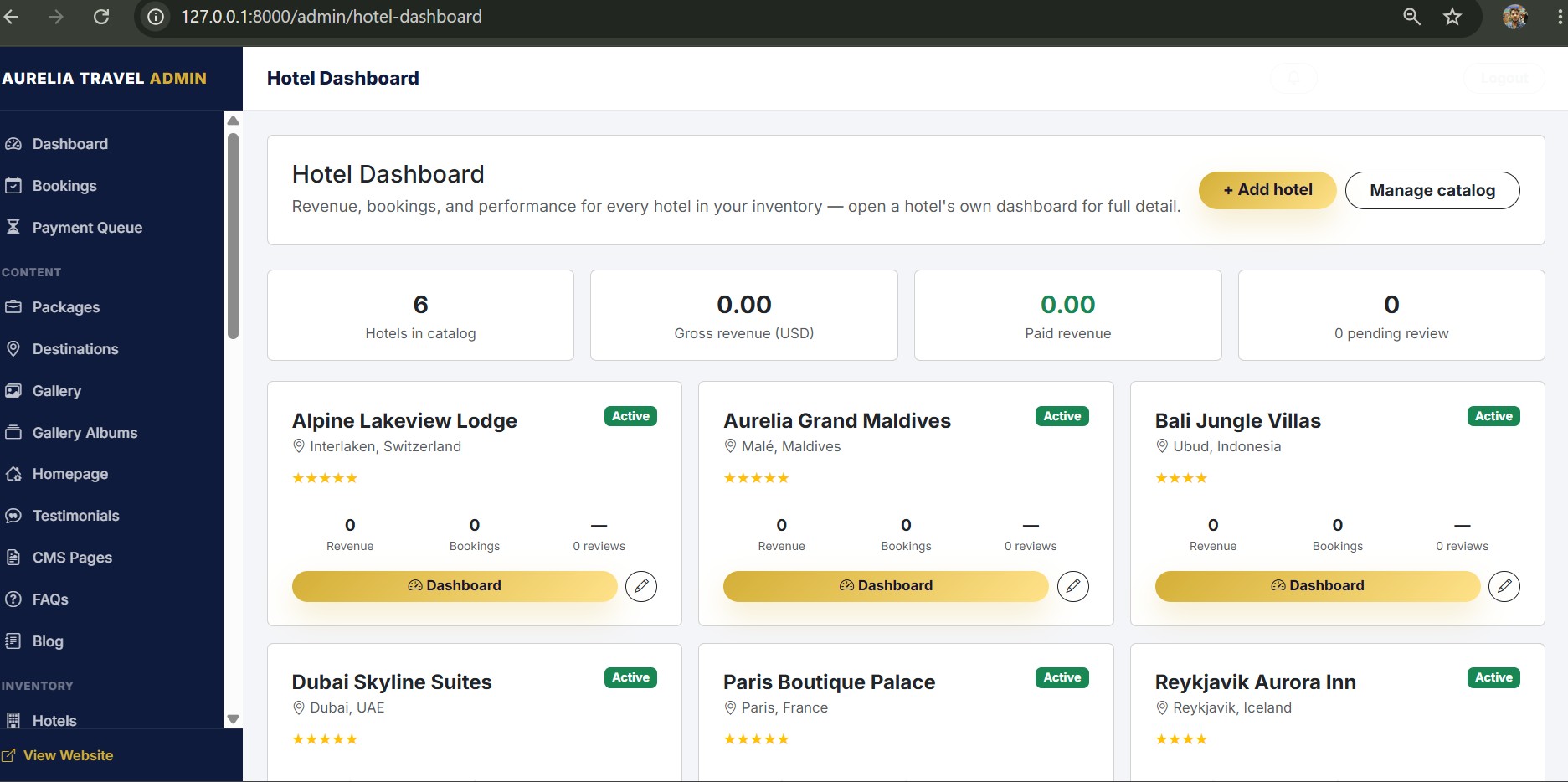Click the + Add hotel button
Viewport: 1568px width, 782px height.
(x=1267, y=190)
